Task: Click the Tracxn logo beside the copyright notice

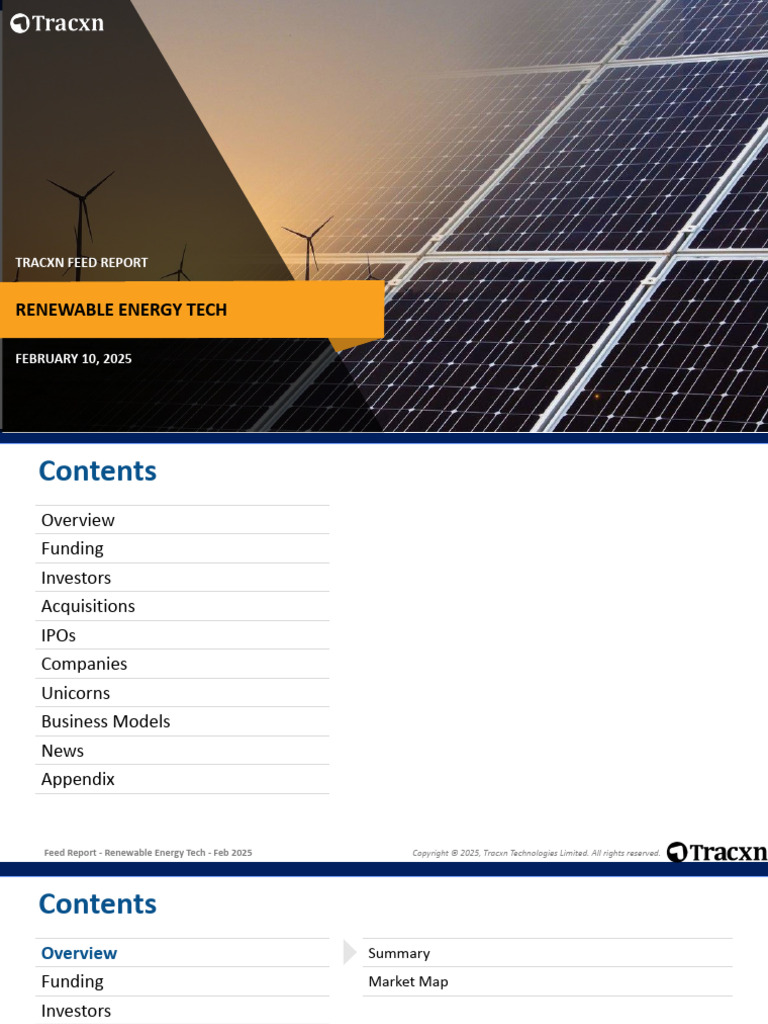Action: pyautogui.click(x=716, y=852)
